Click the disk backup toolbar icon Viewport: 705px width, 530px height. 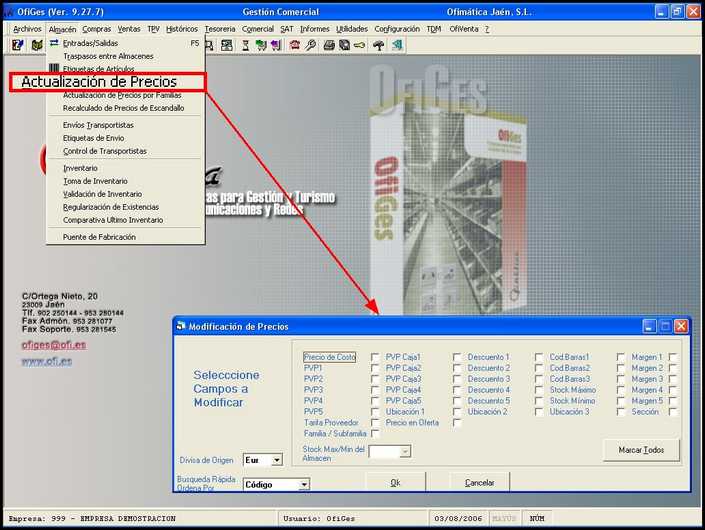click(x=344, y=45)
